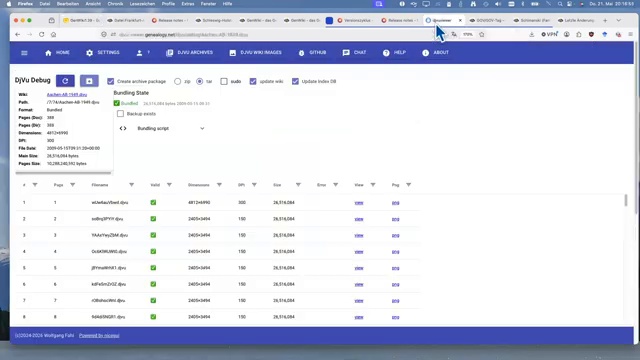Open filter for the View column

(x=373, y=185)
